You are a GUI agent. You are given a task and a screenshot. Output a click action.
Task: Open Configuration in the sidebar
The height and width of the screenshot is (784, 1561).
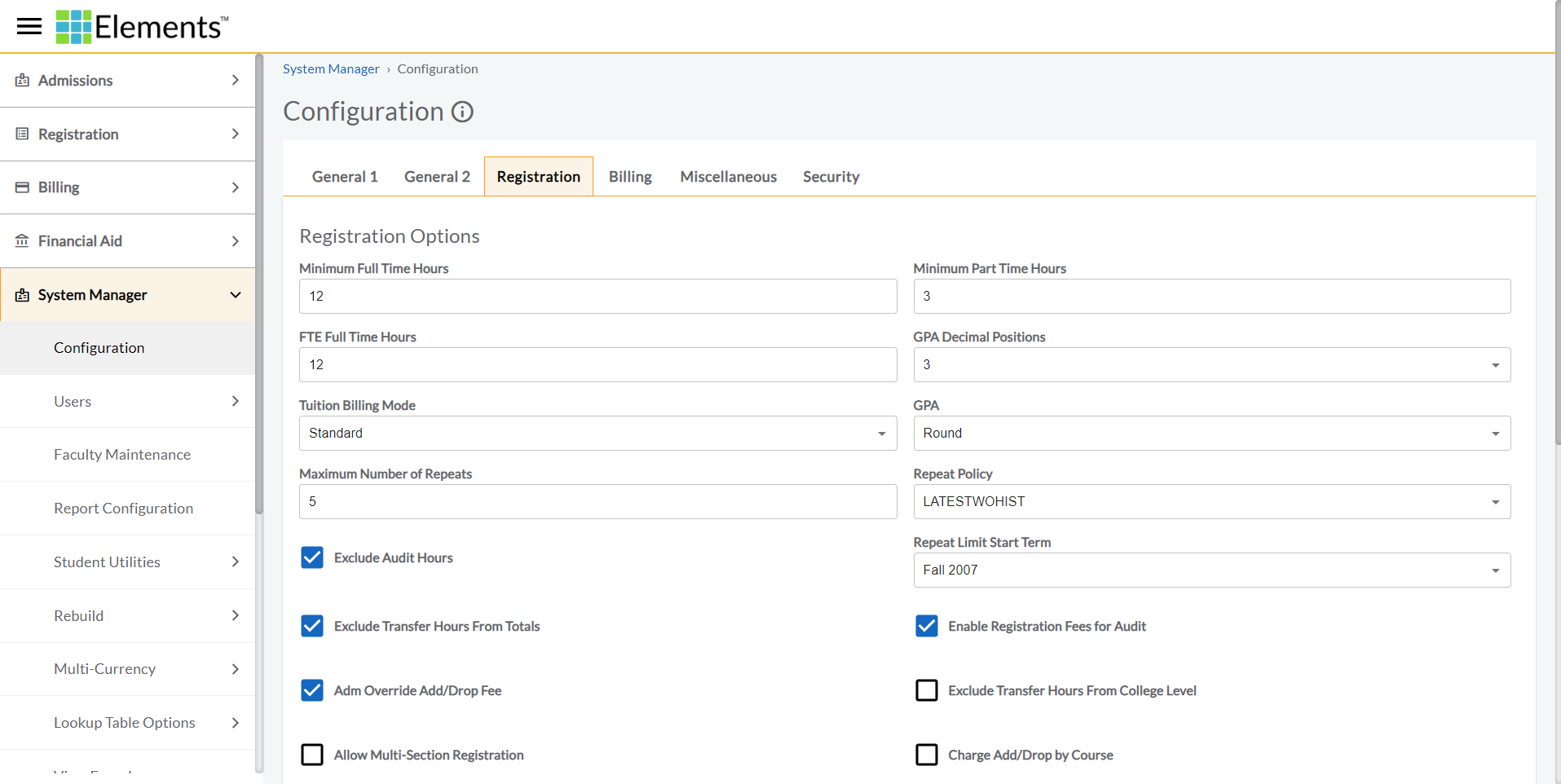click(127, 348)
